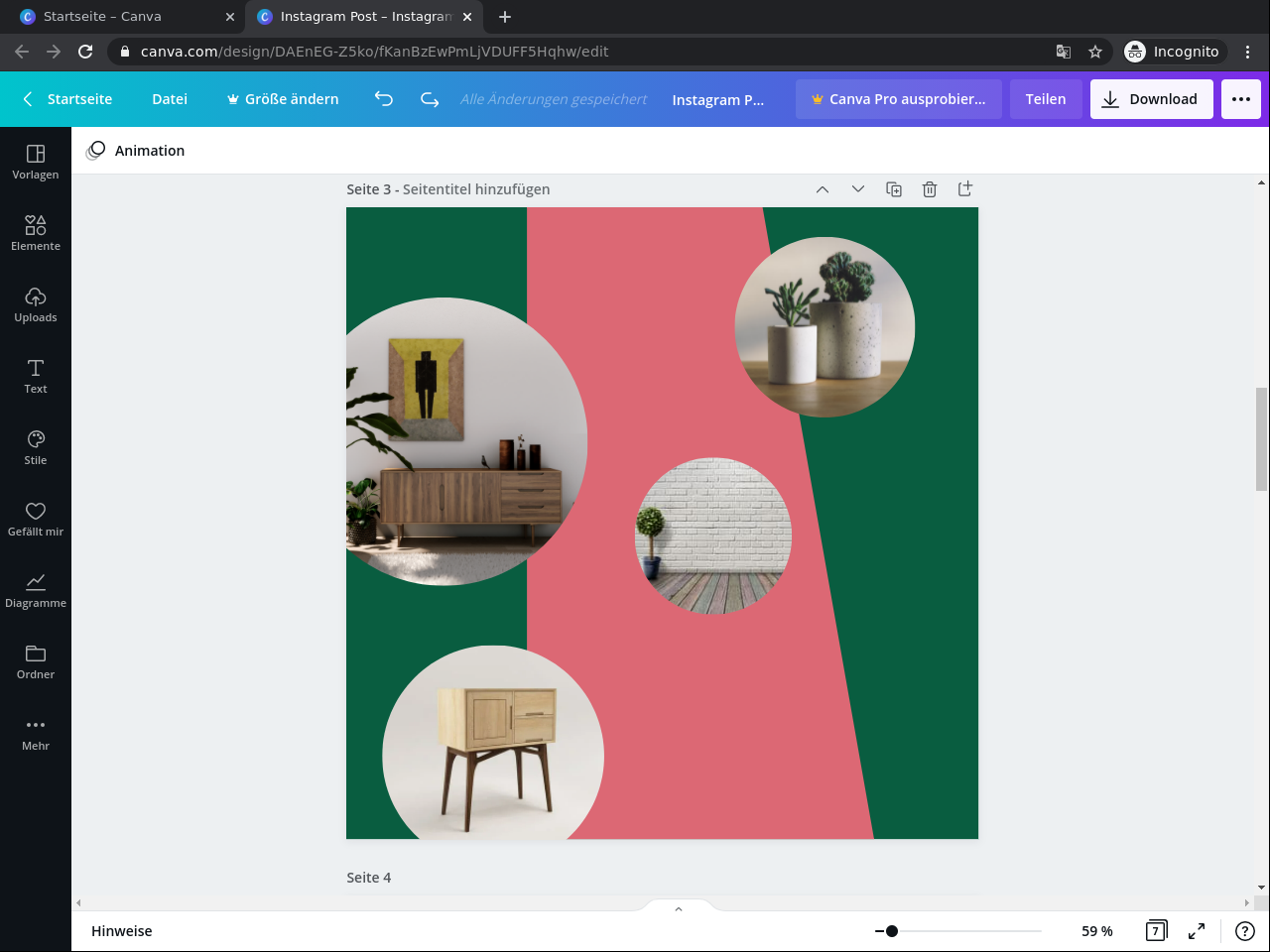Close the Startseite – Canva tab
The width and height of the screenshot is (1270, 952).
230,17
